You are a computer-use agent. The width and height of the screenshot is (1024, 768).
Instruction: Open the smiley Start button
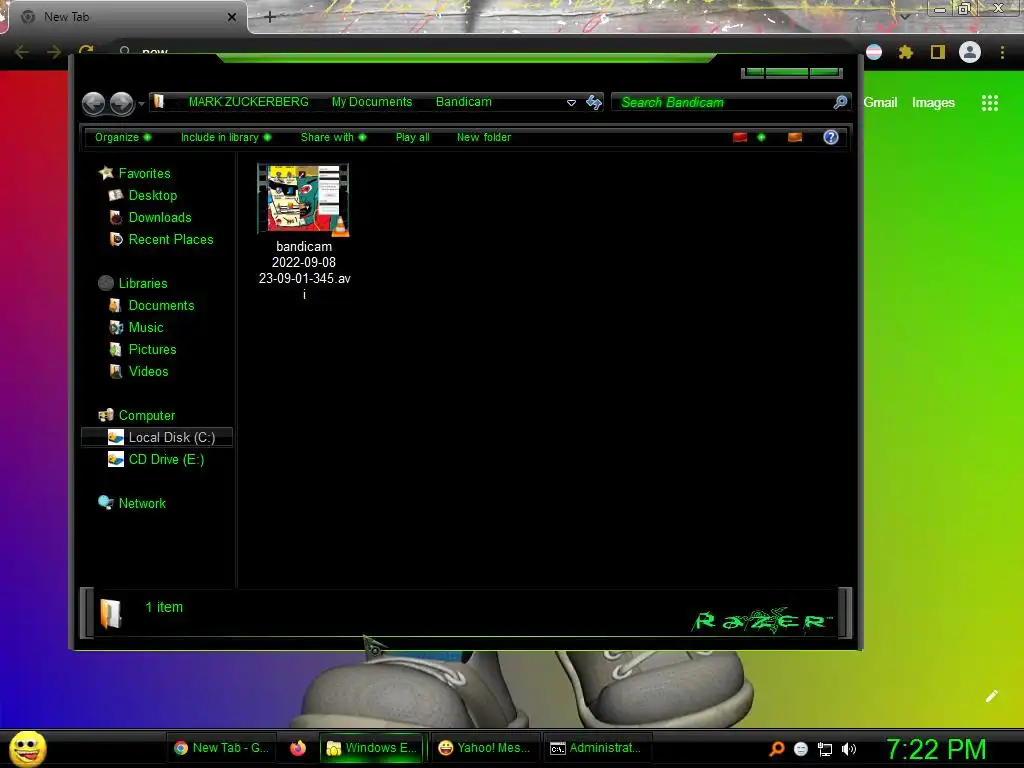[27, 748]
